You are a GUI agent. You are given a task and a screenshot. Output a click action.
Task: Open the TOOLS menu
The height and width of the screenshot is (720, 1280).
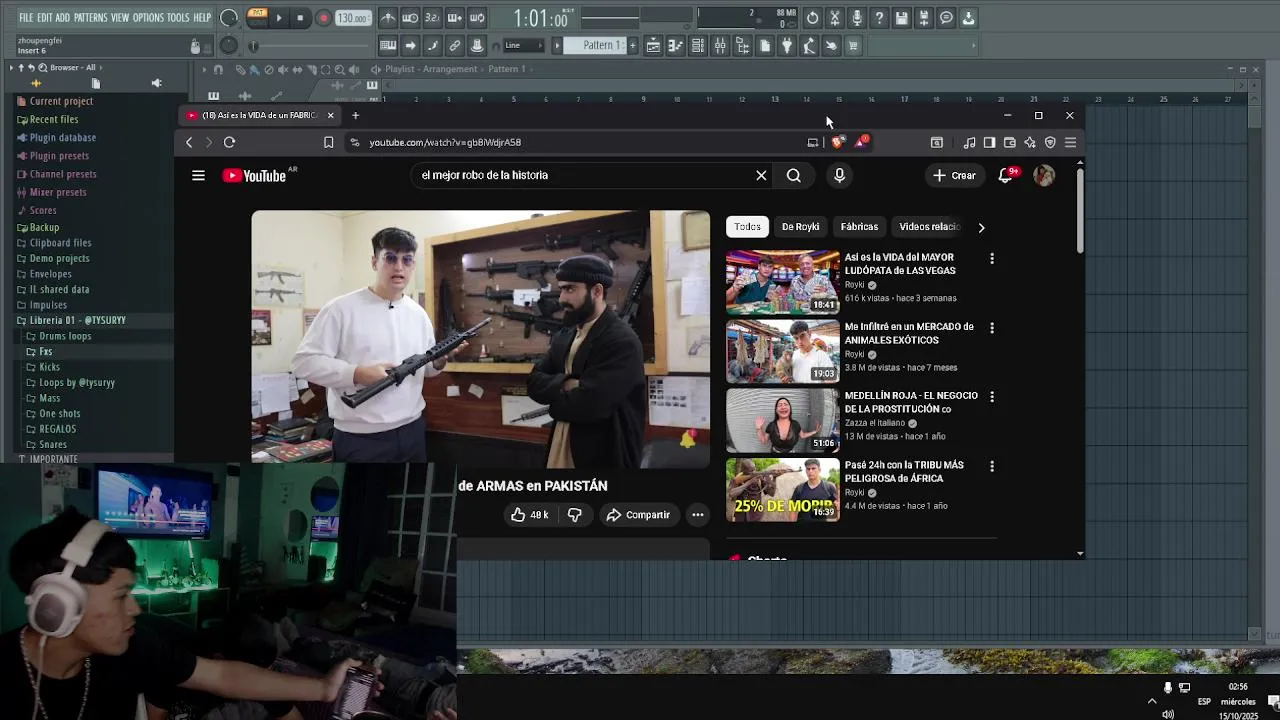(178, 18)
